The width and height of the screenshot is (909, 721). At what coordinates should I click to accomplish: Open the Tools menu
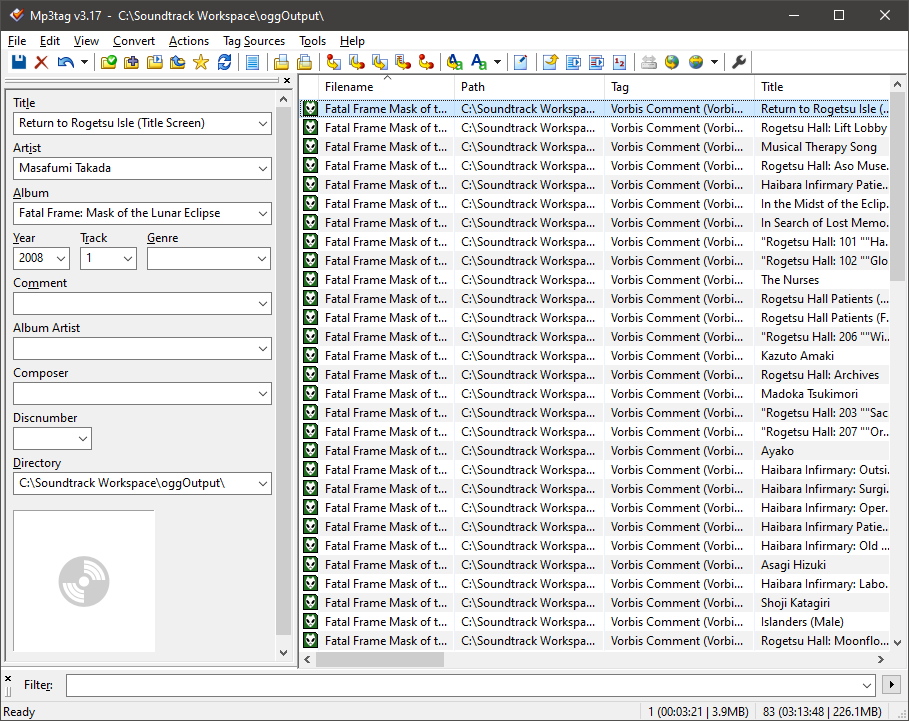tap(312, 41)
